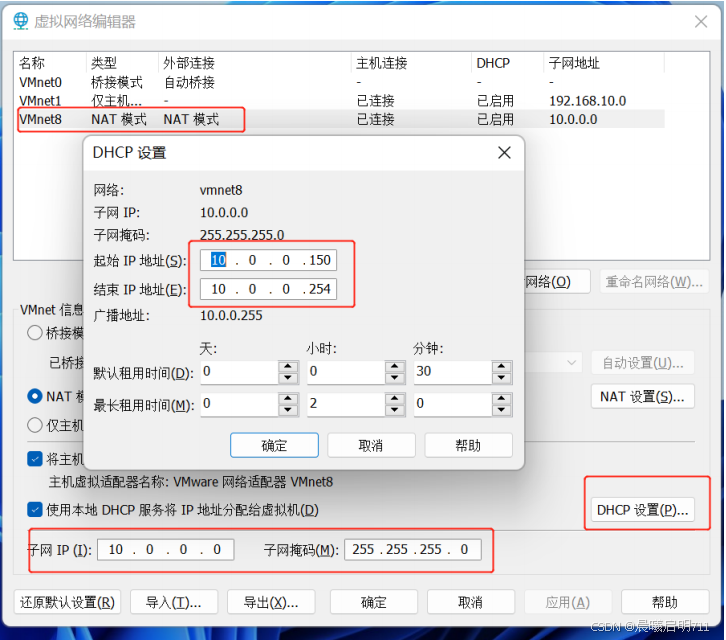Select the VMnet8 network row
This screenshot has height=640, width=726.
pyautogui.click(x=340, y=119)
